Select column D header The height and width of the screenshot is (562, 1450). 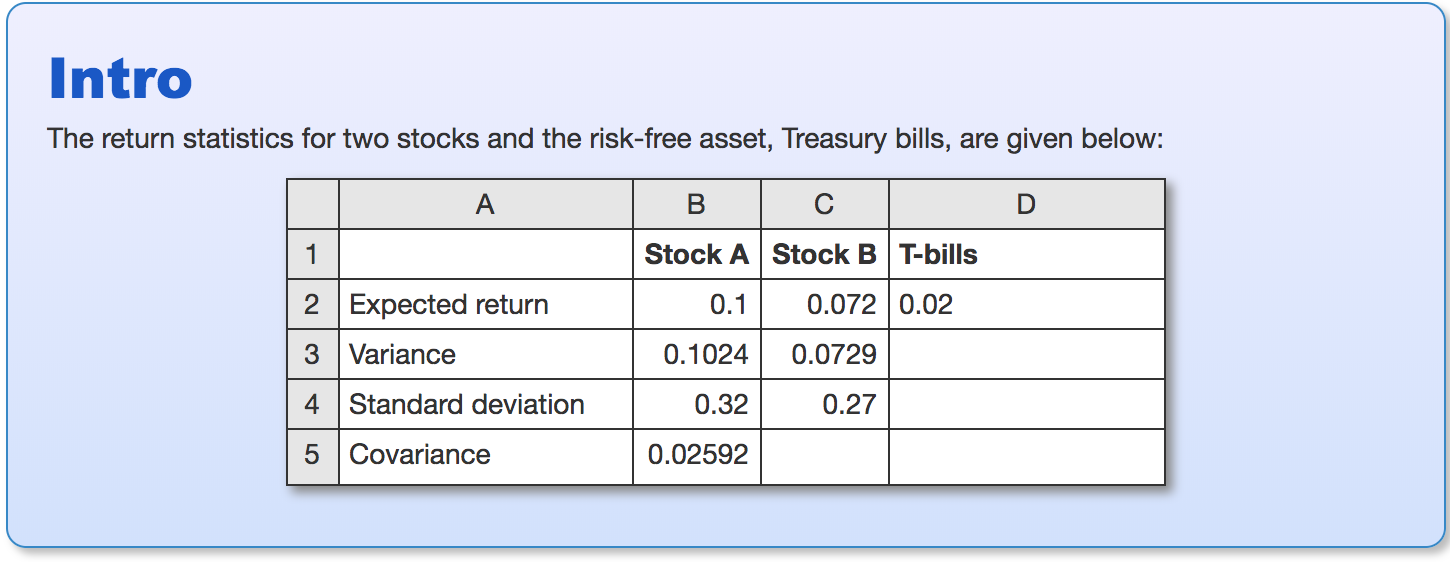pyautogui.click(x=1026, y=205)
